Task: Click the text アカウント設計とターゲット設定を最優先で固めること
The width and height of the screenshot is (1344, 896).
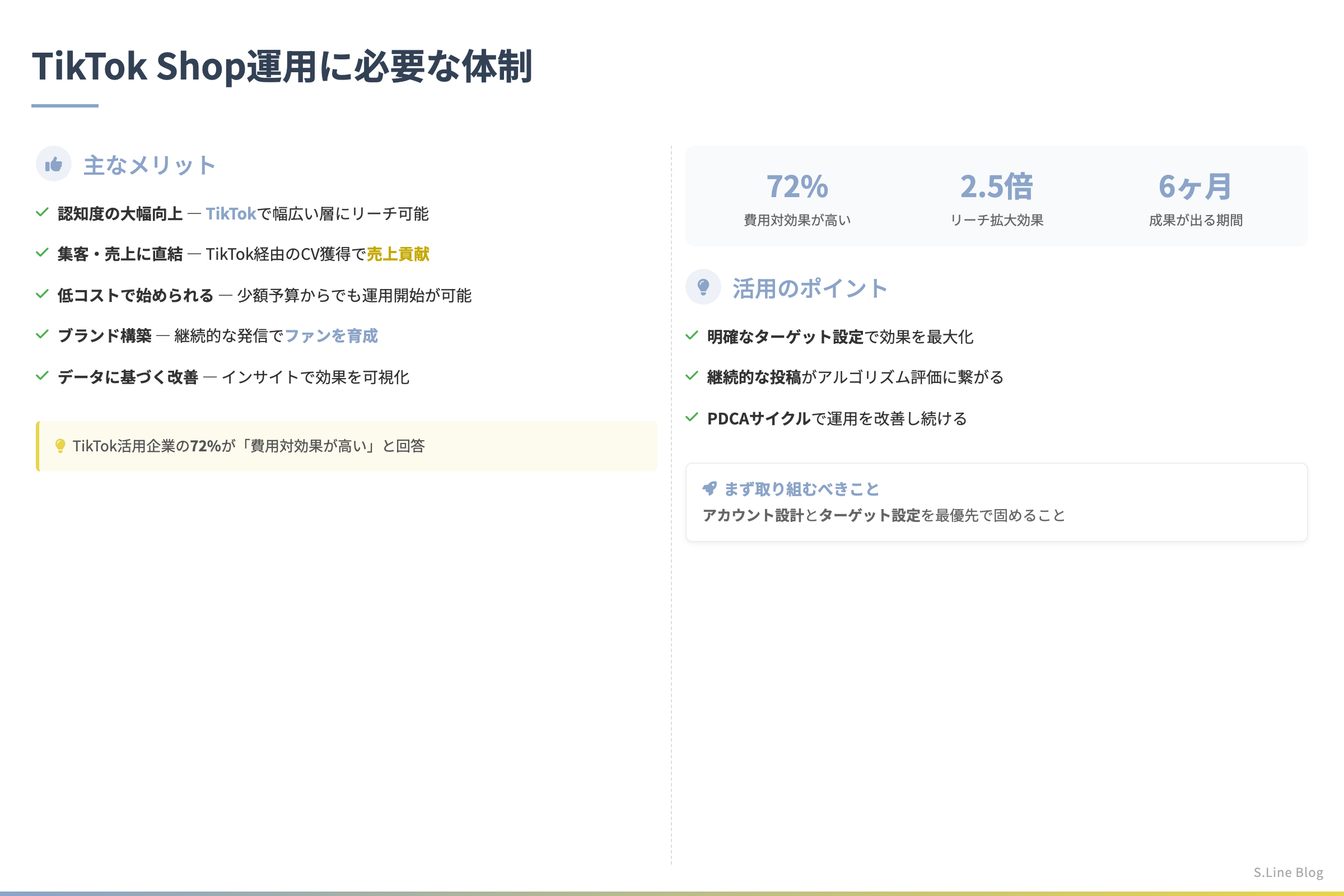Action: (x=884, y=515)
